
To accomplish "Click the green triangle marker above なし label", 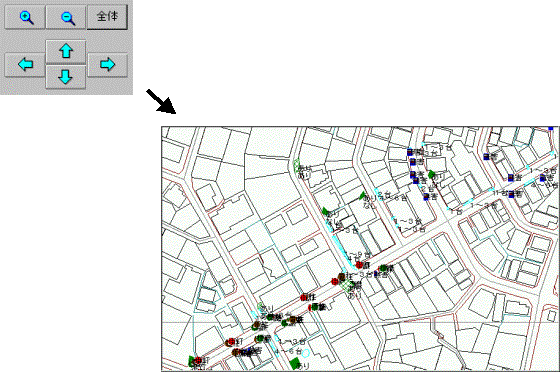I will [362, 196].
